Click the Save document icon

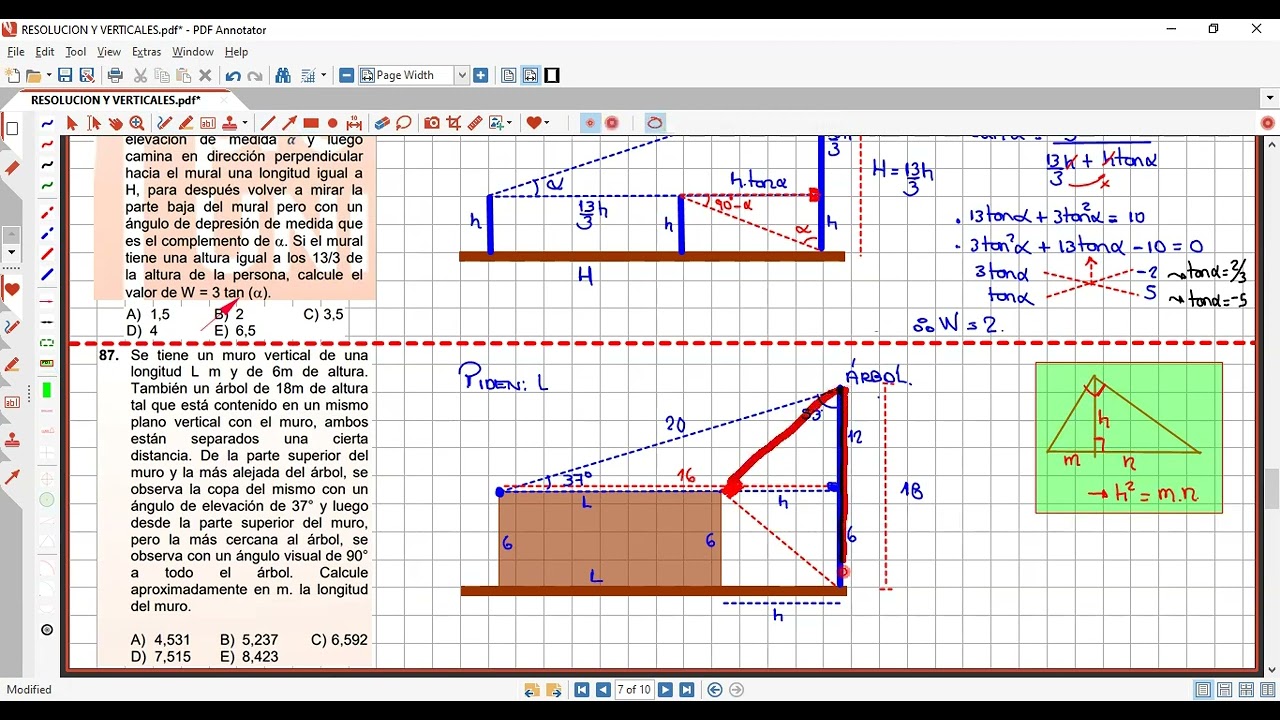[x=65, y=75]
